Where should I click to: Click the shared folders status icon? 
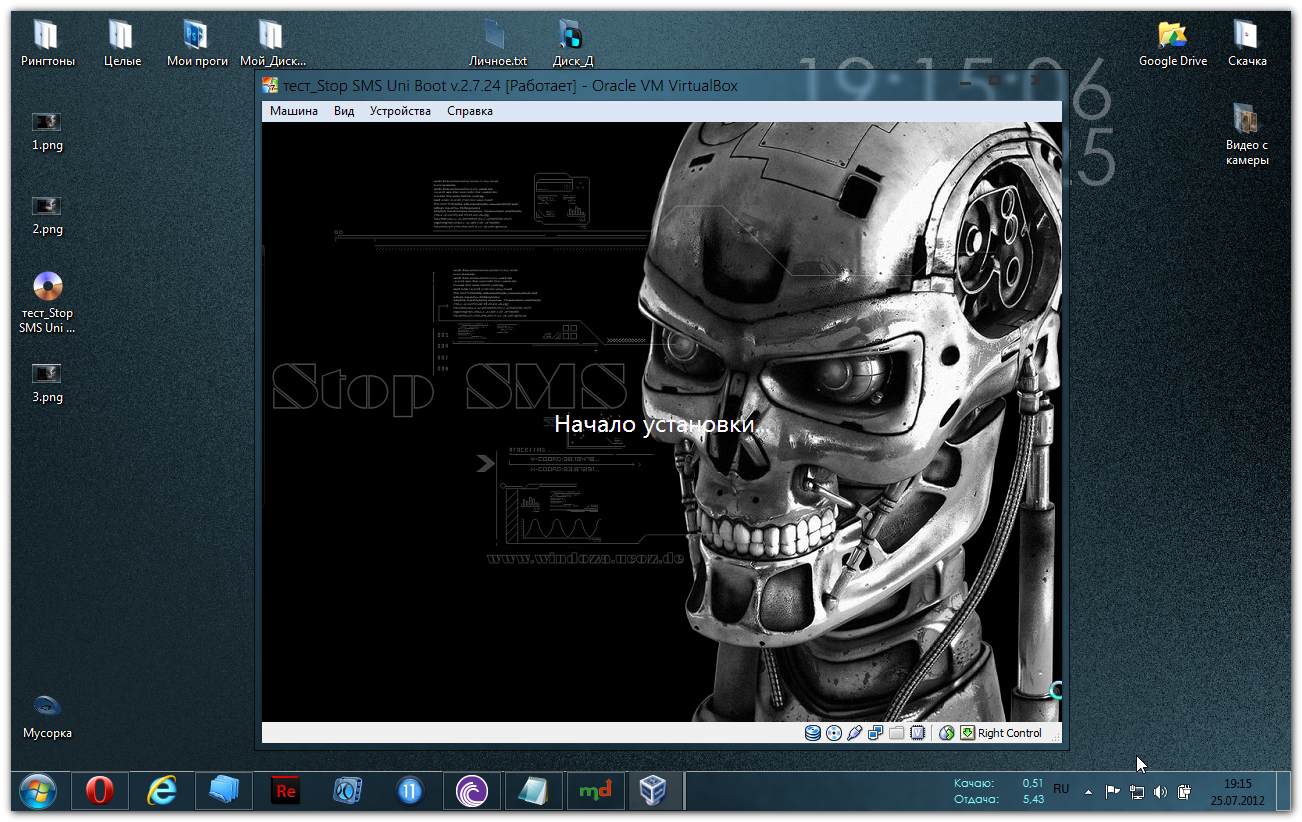click(896, 733)
